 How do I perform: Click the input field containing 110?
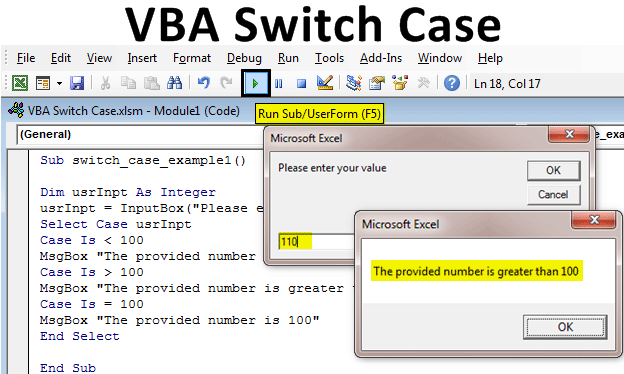[x=316, y=242]
